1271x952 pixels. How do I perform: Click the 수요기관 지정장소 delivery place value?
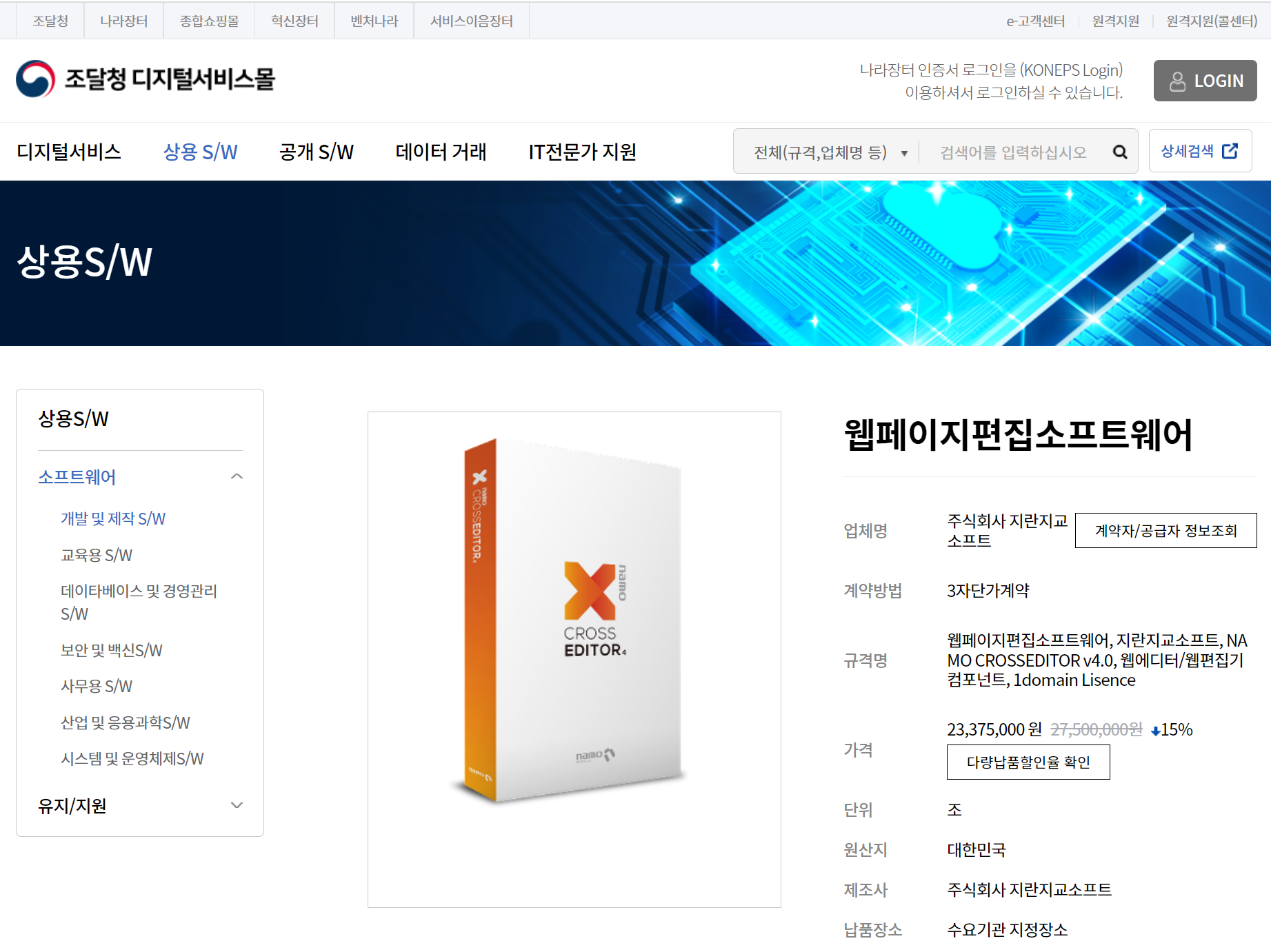click(1007, 929)
